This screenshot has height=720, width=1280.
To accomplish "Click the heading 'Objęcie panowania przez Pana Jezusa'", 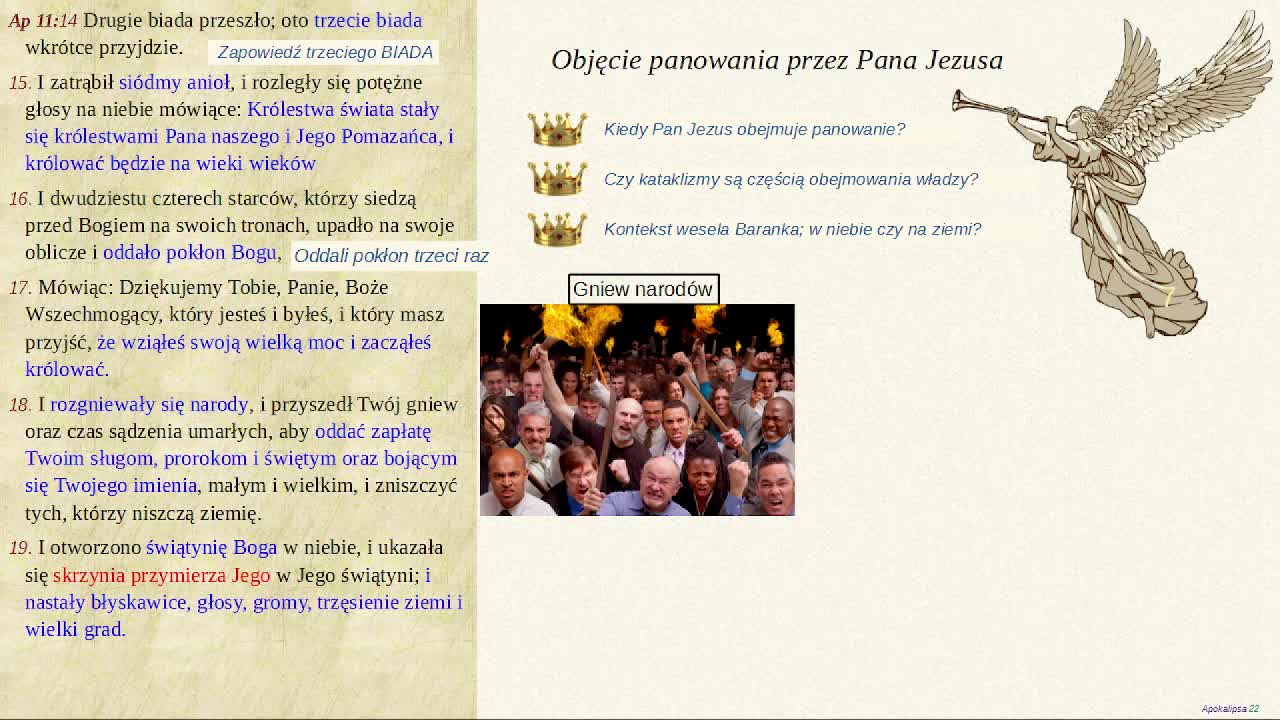I will point(777,60).
